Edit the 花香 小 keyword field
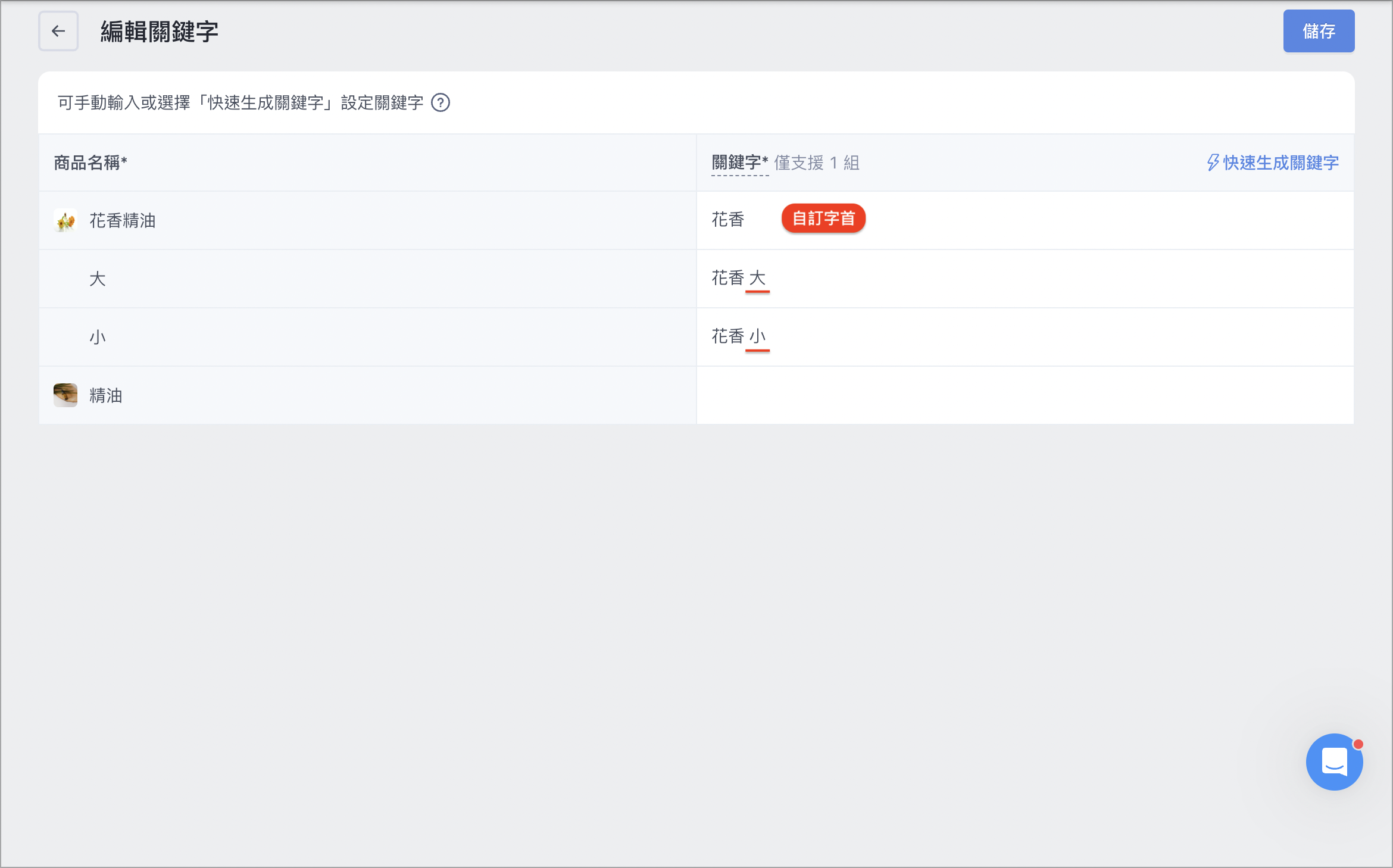The image size is (1393, 868). pyautogui.click(x=1025, y=337)
